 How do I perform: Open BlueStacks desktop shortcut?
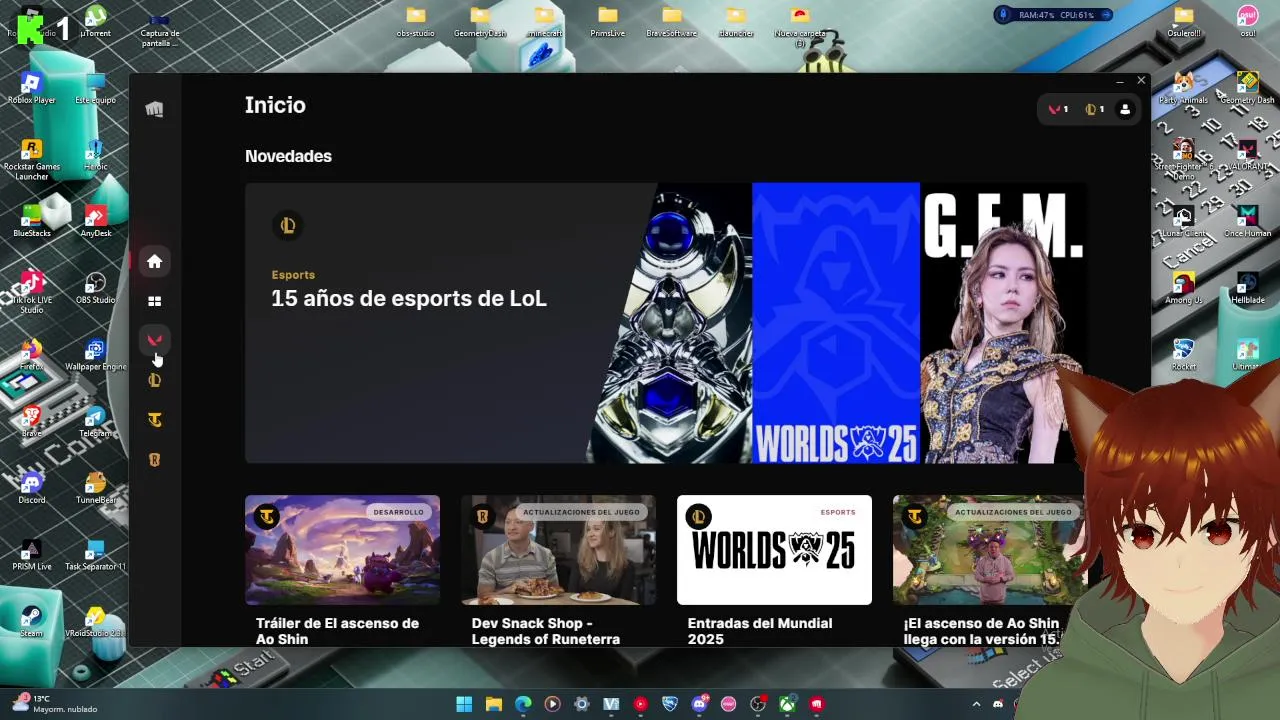32,221
